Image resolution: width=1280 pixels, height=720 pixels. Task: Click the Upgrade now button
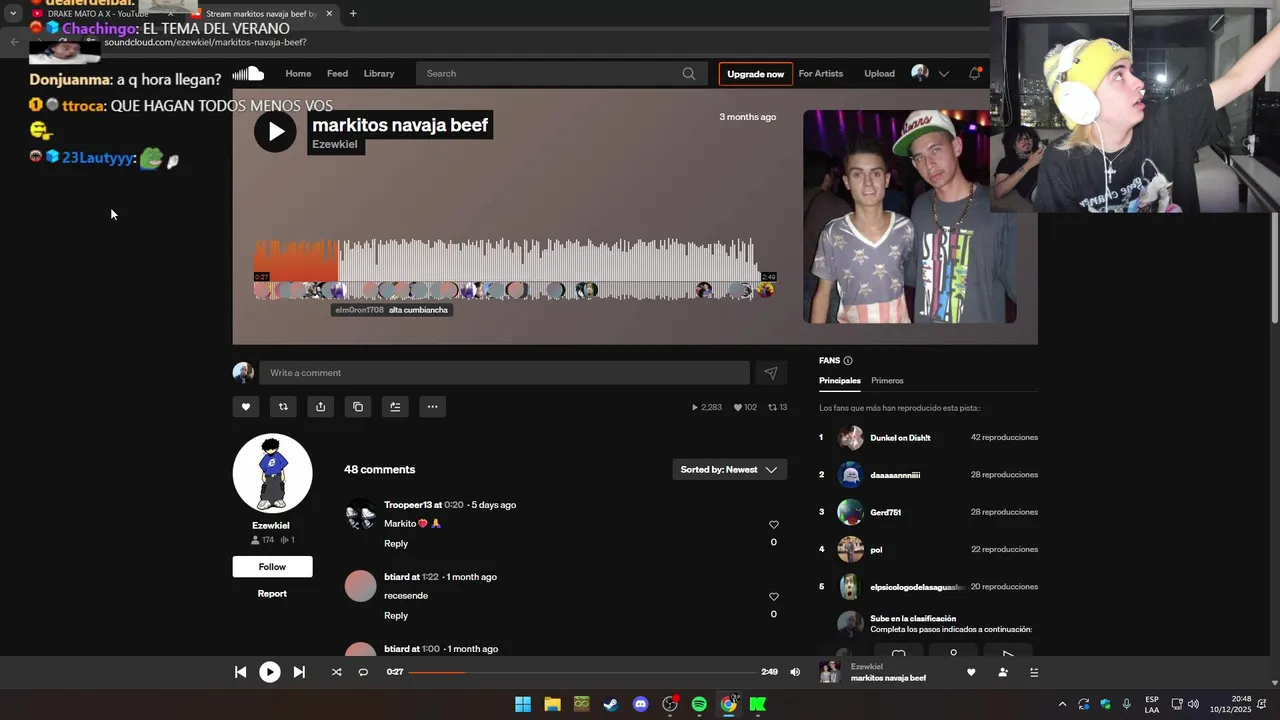pos(755,74)
